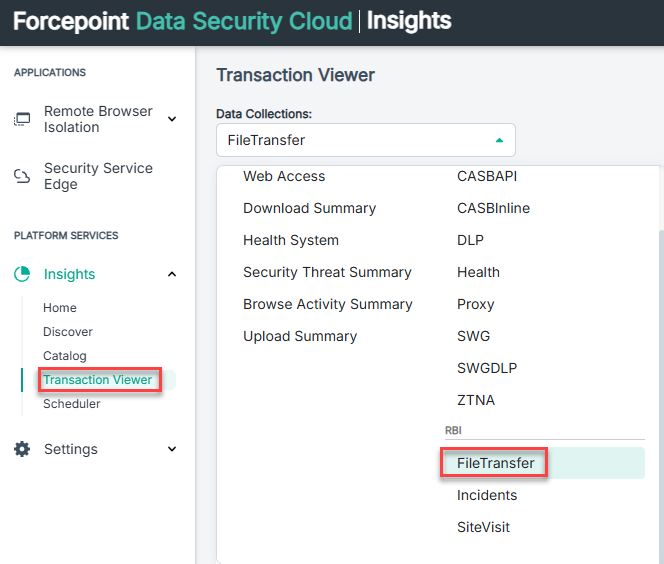Click the Remote Browser Isolation icon
The height and width of the screenshot is (564, 664).
[22, 119]
